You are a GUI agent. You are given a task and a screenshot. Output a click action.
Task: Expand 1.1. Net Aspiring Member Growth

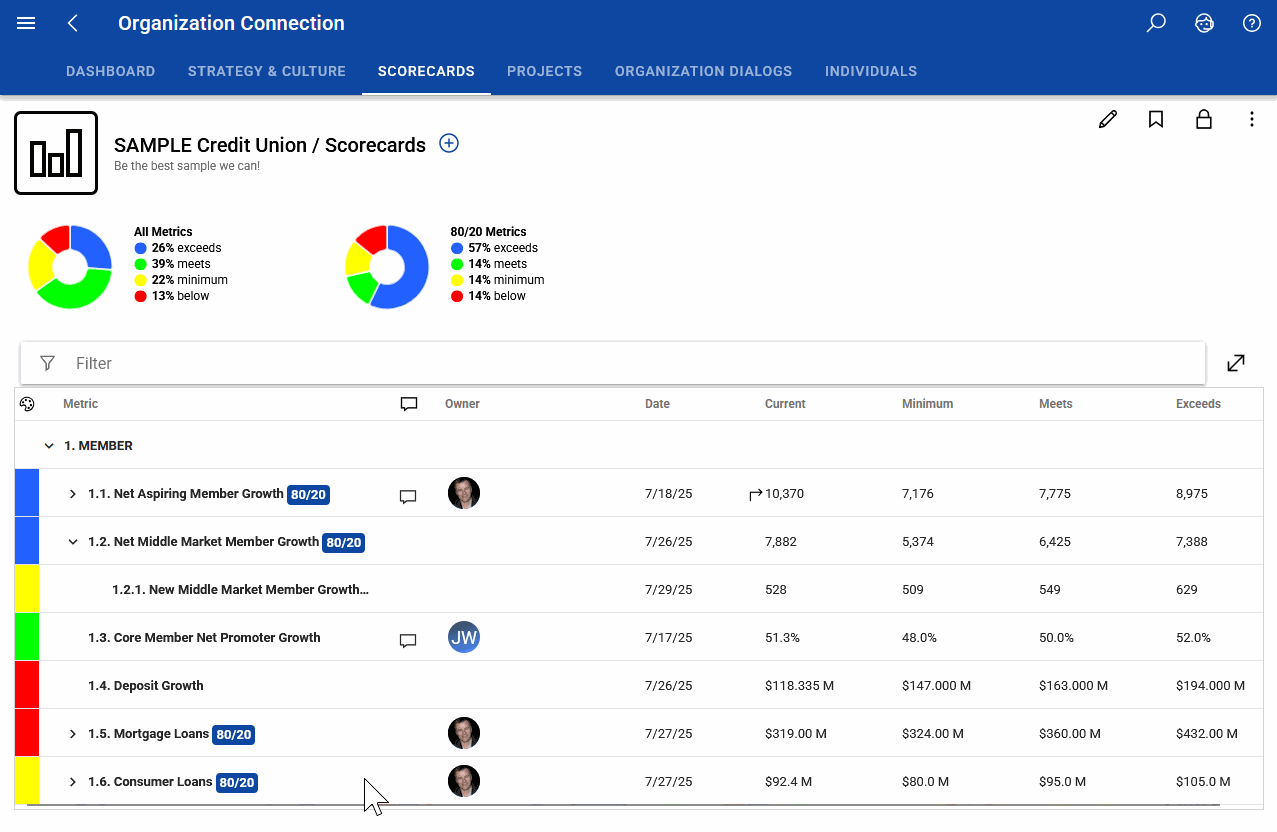coord(72,494)
